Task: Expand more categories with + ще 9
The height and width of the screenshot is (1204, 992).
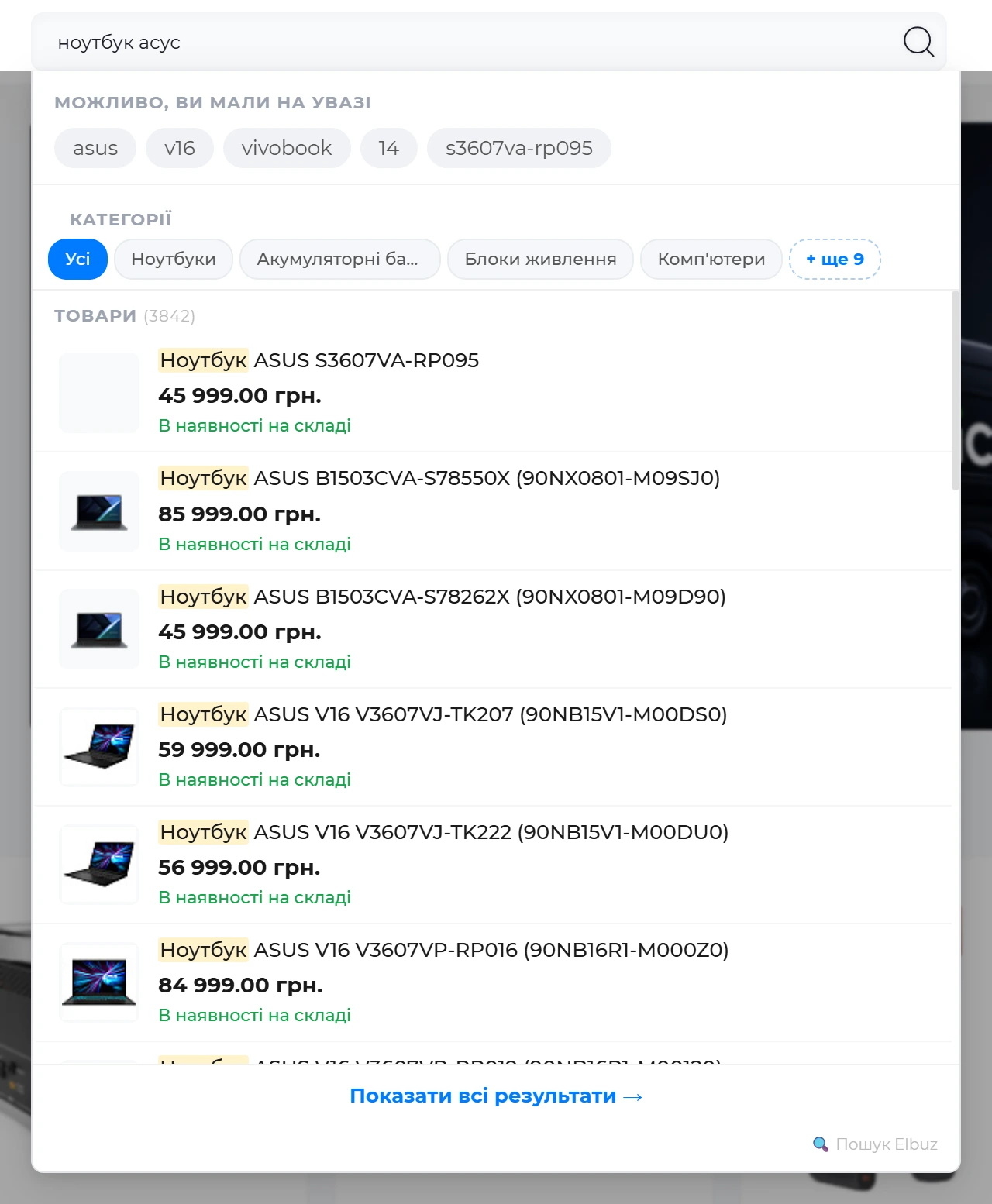Action: coord(835,259)
